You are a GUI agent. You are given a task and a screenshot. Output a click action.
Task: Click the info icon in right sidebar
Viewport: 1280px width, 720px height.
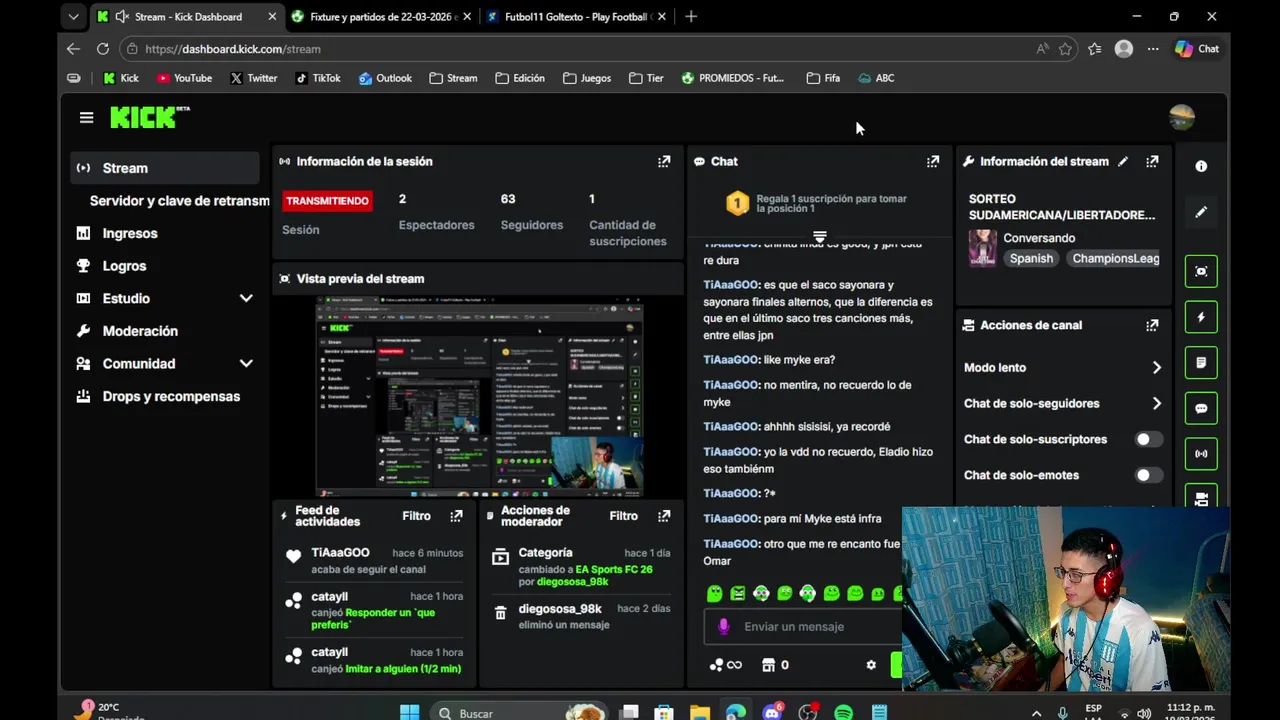1201,166
